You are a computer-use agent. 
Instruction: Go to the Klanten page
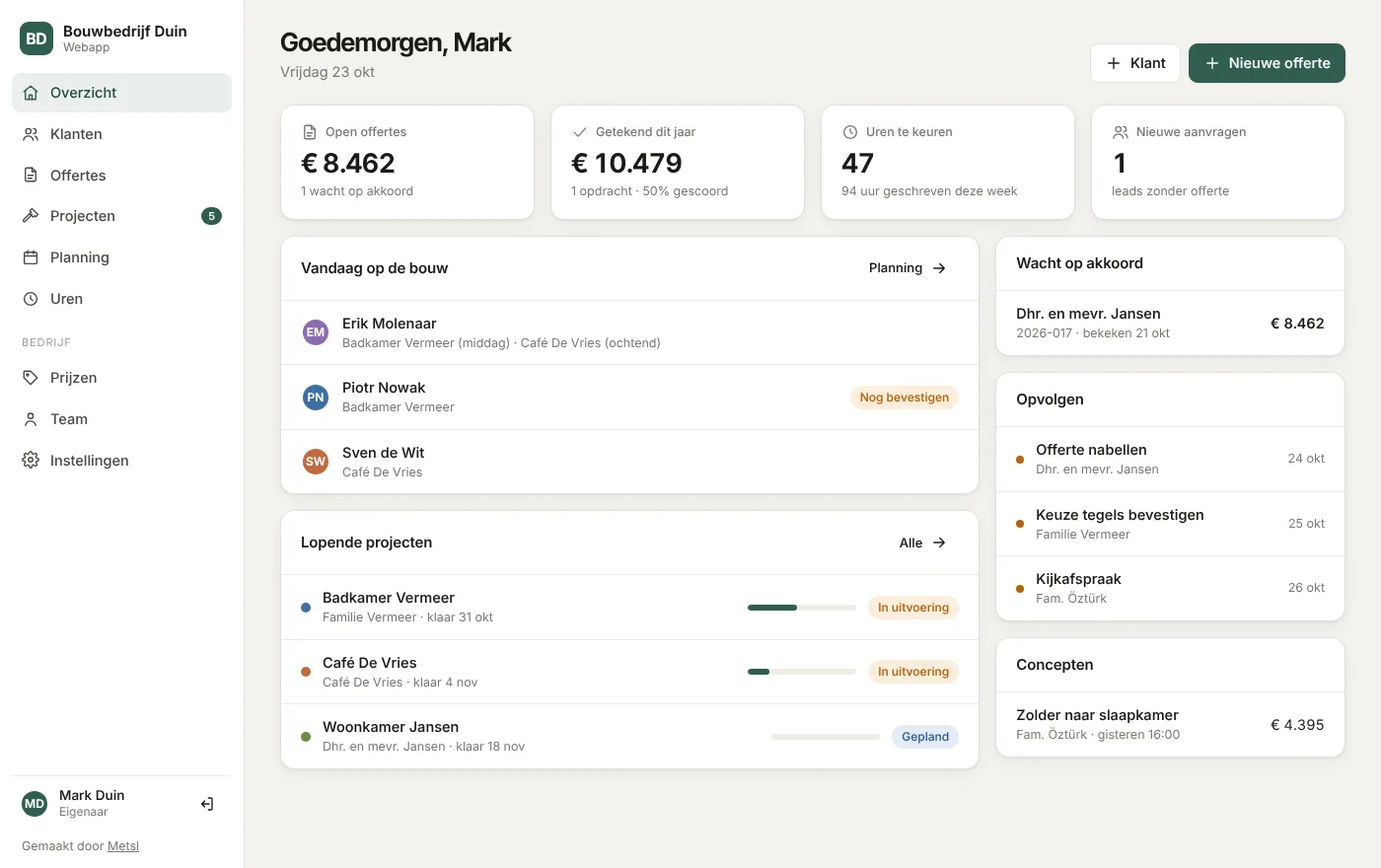point(121,134)
